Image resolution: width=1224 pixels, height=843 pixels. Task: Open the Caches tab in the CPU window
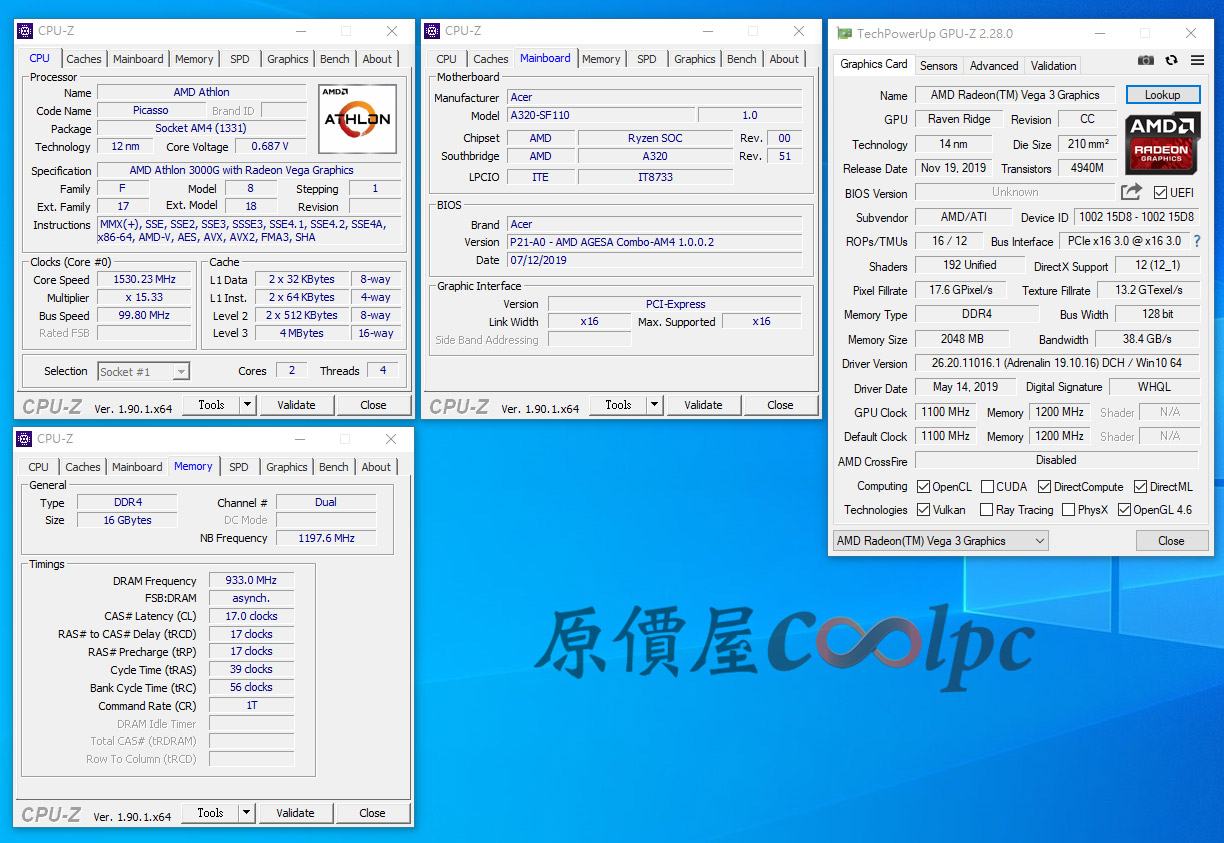[84, 59]
